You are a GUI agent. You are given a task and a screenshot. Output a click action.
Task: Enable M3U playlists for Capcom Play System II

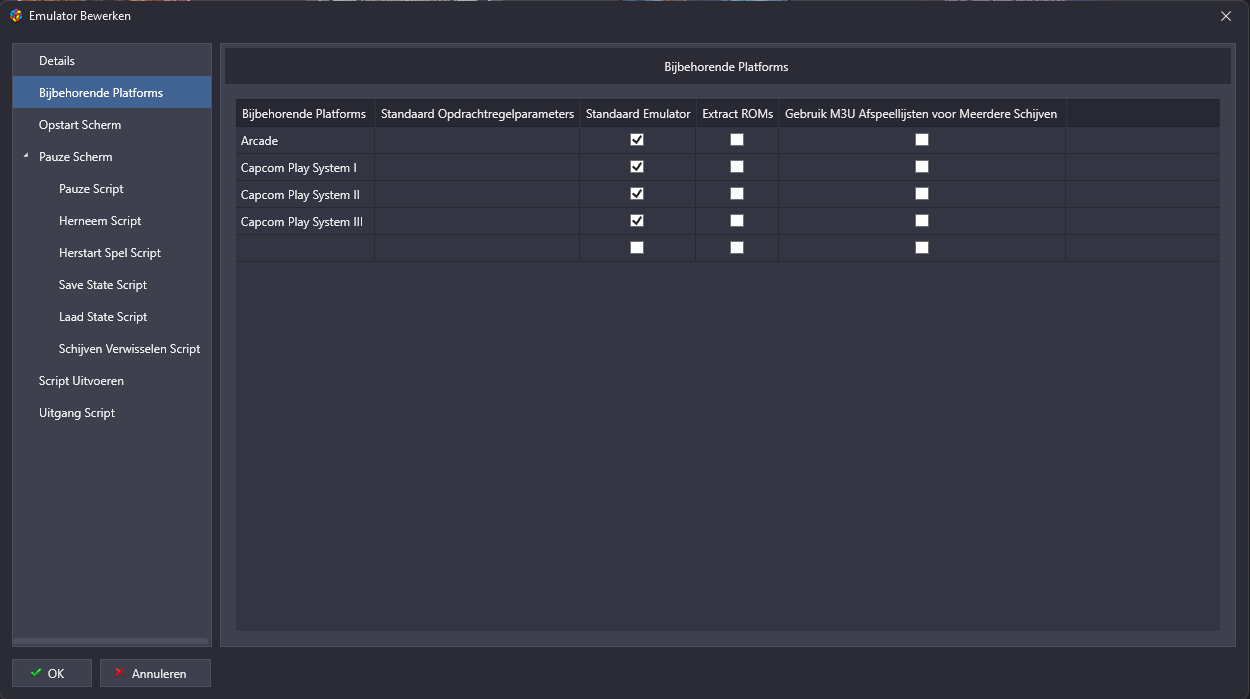point(922,194)
